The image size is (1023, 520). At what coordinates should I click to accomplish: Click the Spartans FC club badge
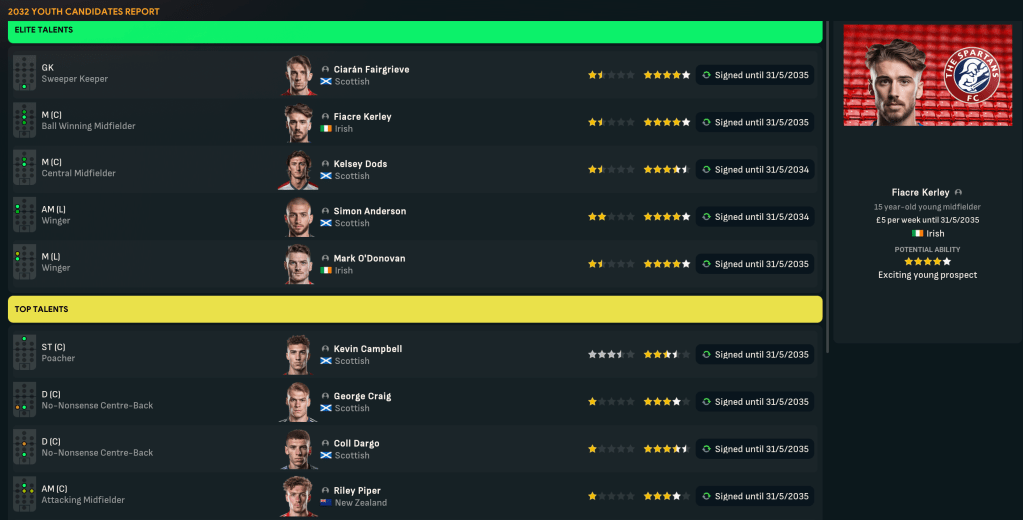[970, 75]
